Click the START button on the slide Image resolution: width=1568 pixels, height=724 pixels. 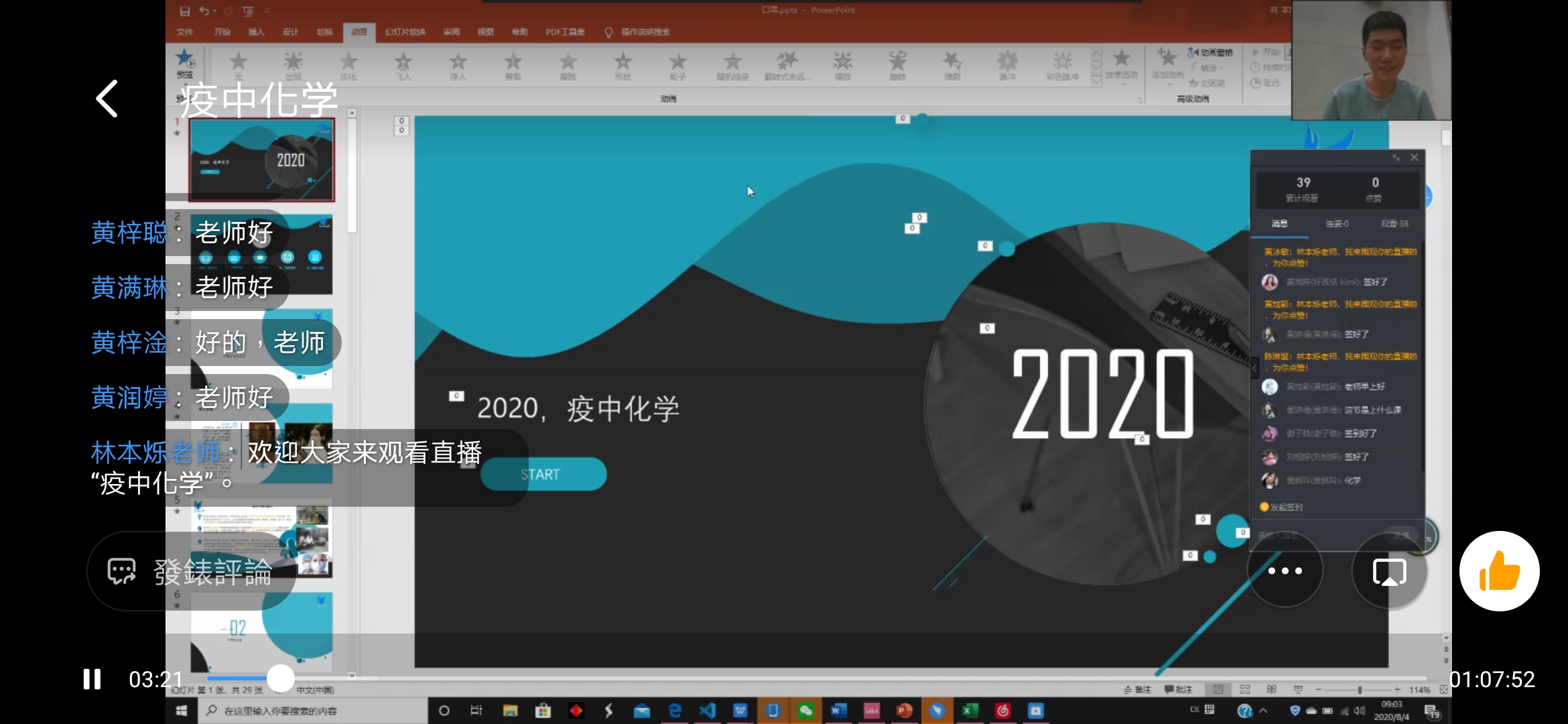(x=543, y=474)
